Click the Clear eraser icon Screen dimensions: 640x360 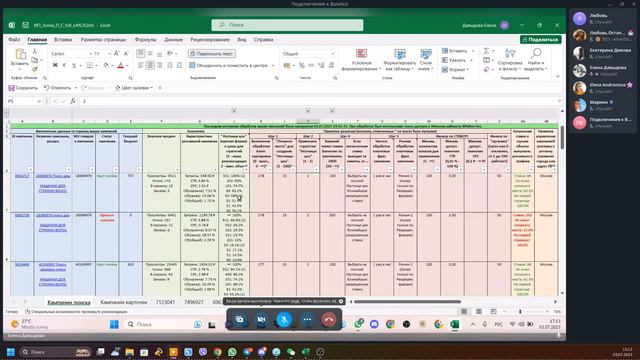(486, 70)
